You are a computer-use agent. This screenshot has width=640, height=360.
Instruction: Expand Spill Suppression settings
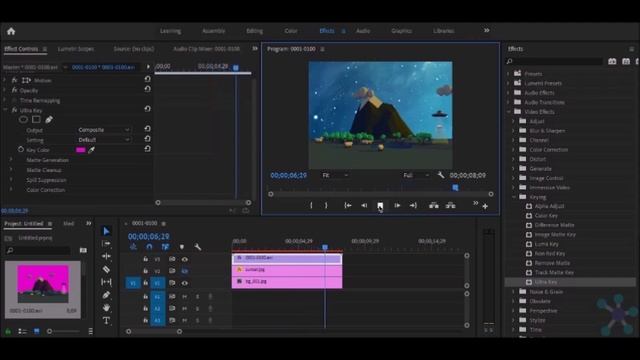coord(11,180)
